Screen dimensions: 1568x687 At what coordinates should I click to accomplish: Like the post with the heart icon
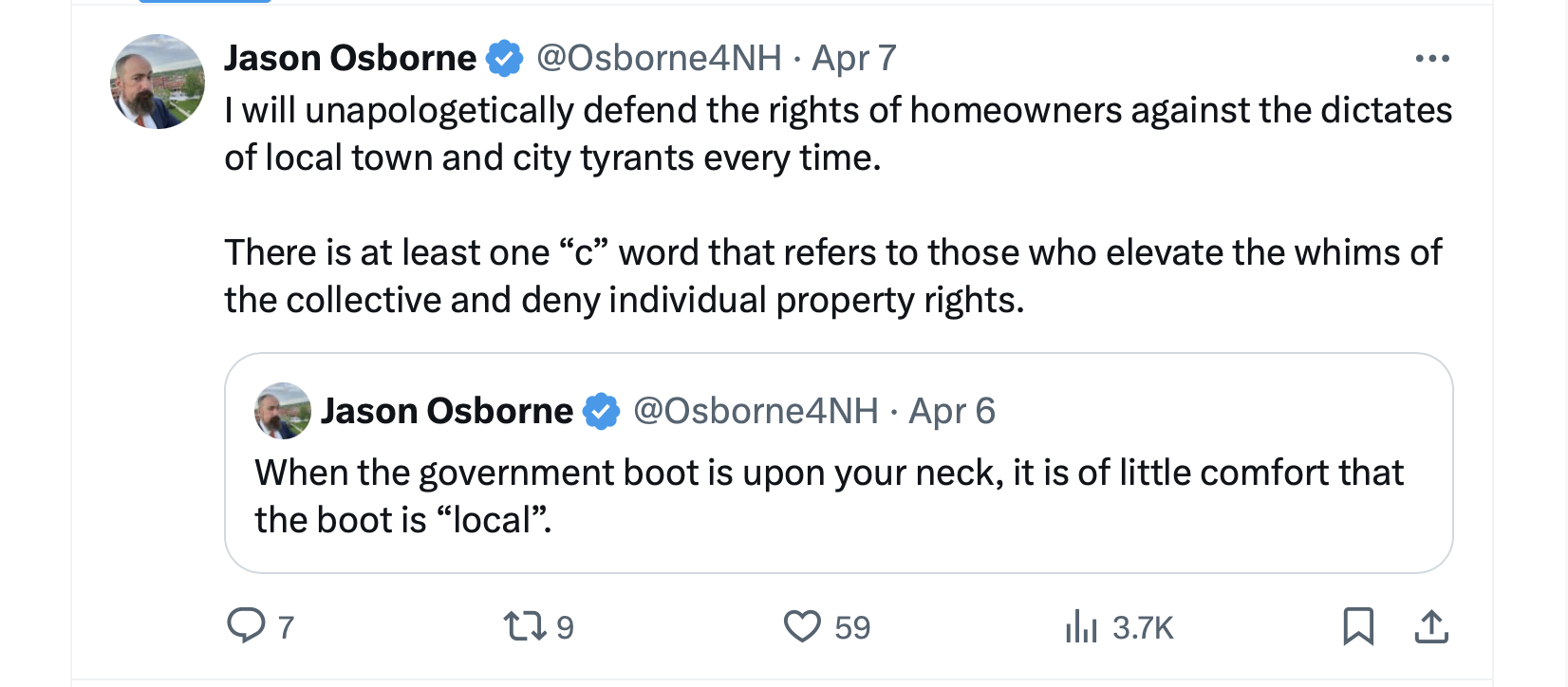pyautogui.click(x=802, y=626)
